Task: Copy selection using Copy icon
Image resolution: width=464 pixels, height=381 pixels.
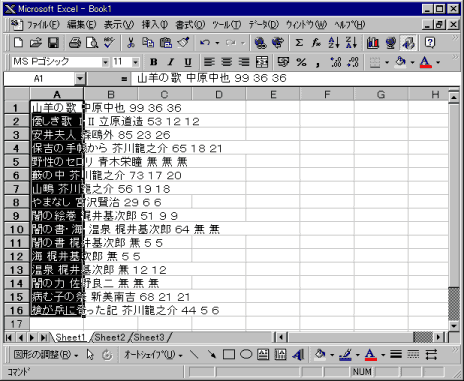Action: (148, 43)
